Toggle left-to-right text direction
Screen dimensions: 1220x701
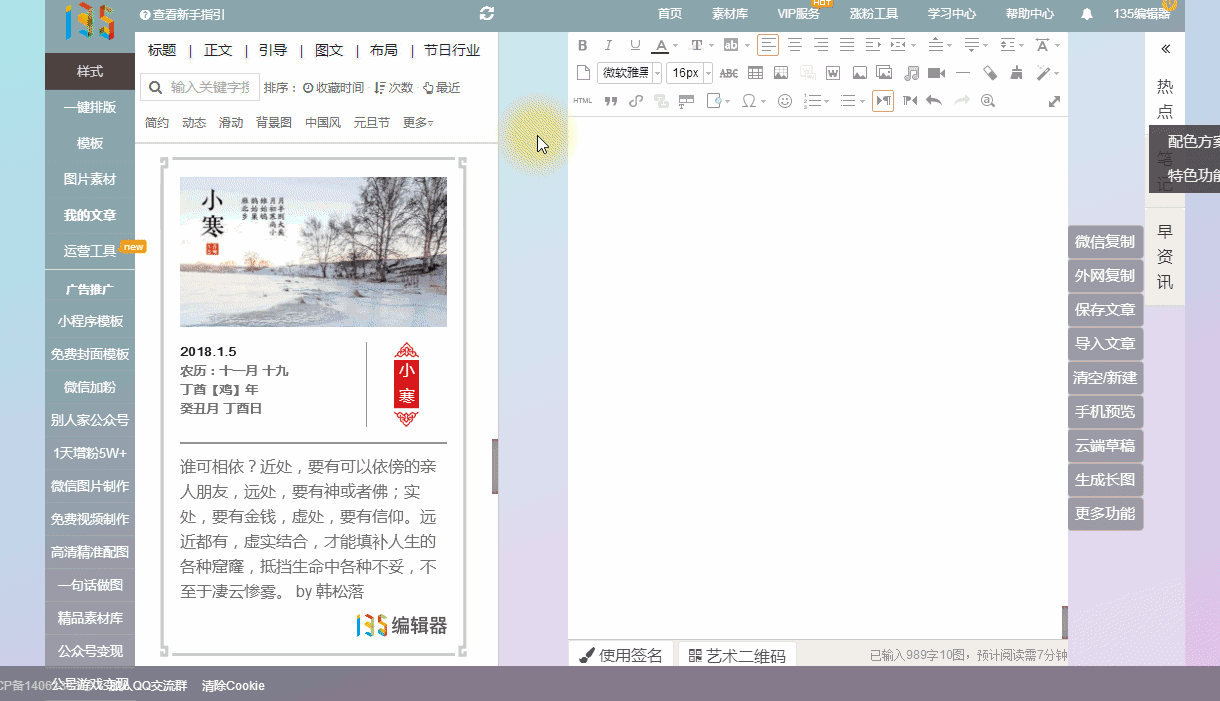pyautogui.click(x=883, y=101)
